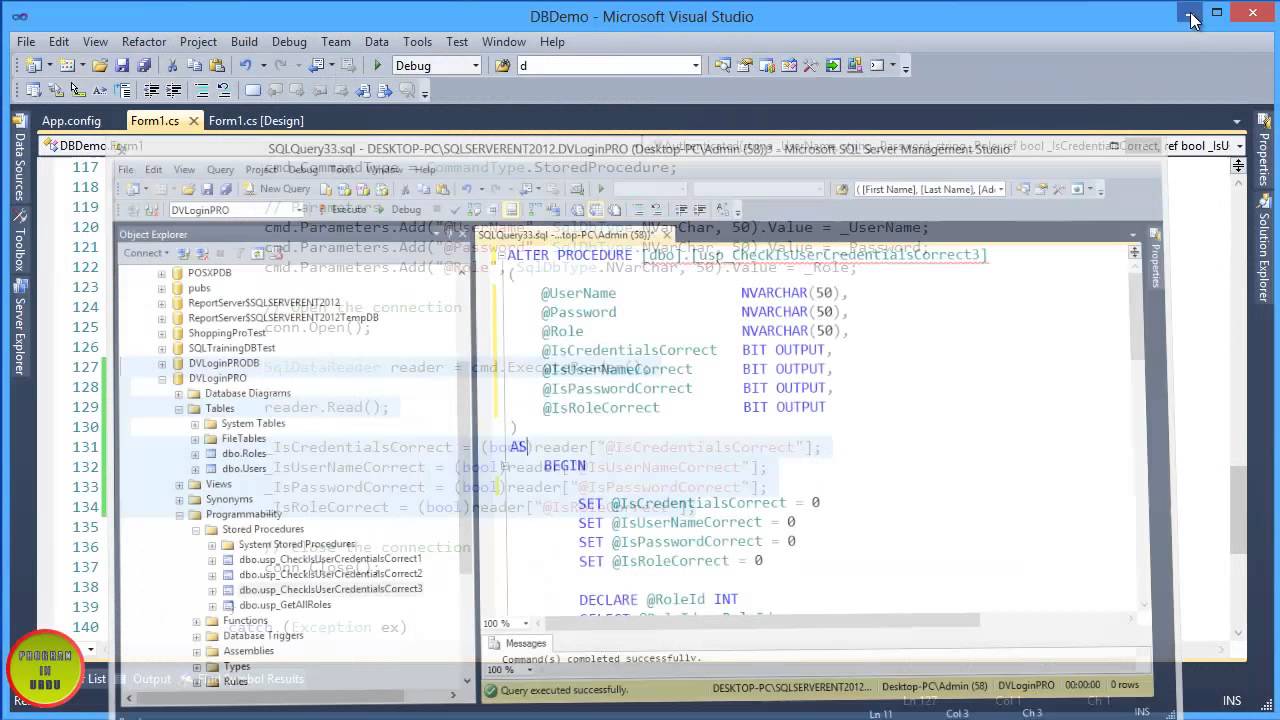Screen dimensions: 1280x720
Task: Open the members dropdown at editor top right
Action: 1239,146
